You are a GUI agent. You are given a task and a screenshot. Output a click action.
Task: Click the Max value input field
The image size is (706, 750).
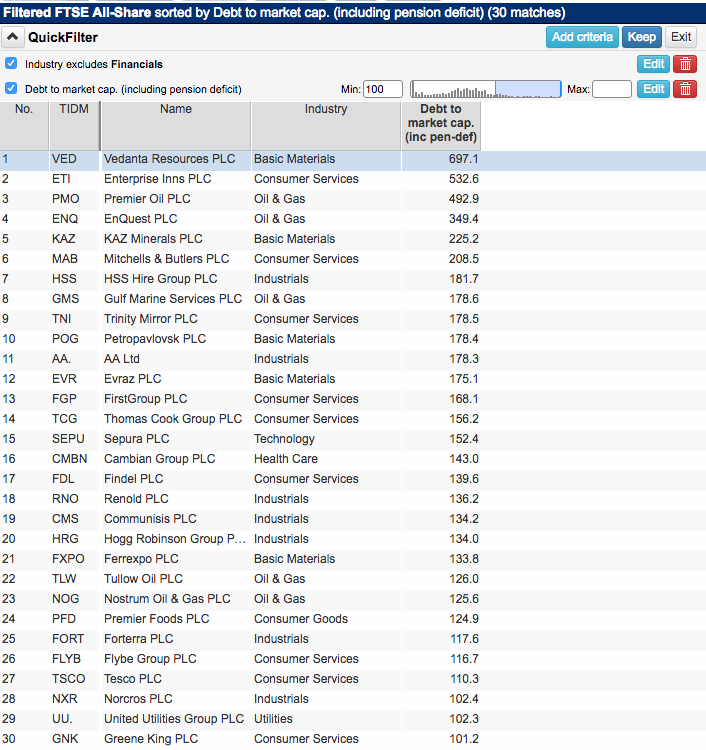pyautogui.click(x=612, y=89)
